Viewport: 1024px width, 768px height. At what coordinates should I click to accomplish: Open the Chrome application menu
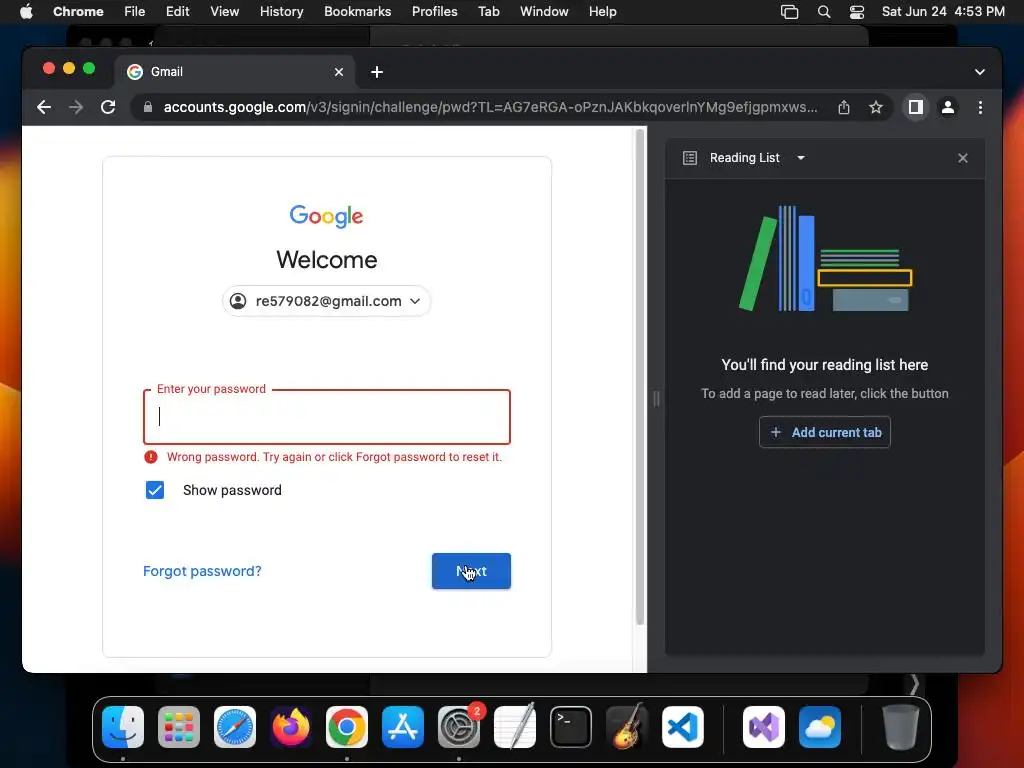coord(78,12)
